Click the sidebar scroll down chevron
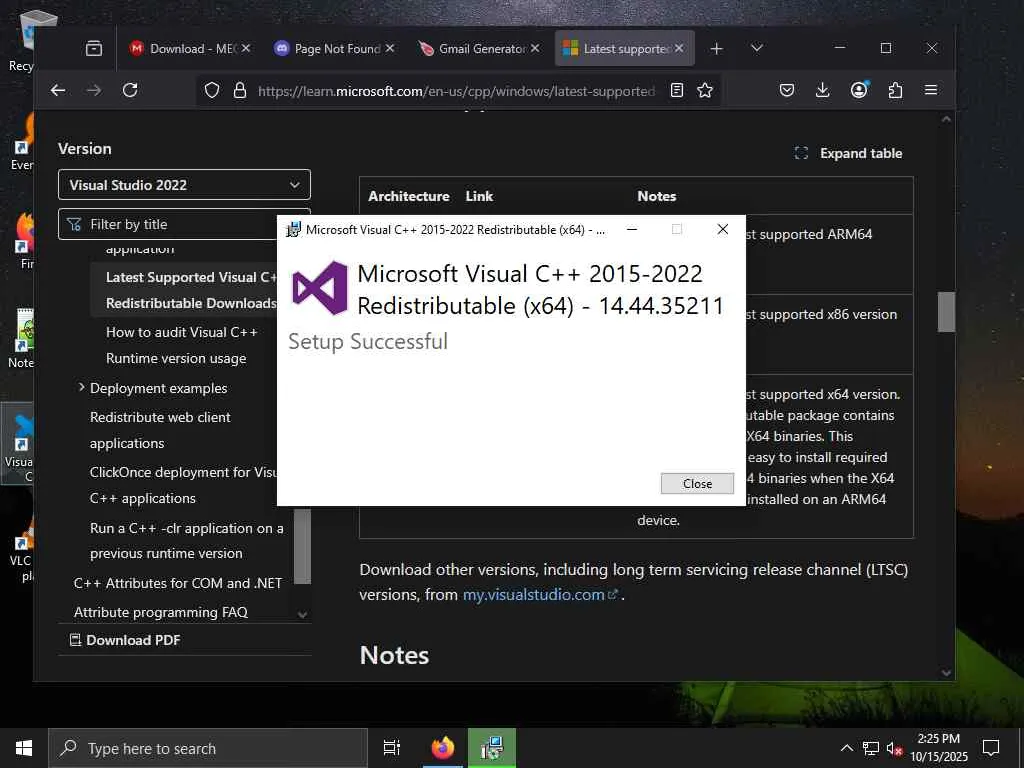This screenshot has width=1024, height=768. click(302, 615)
